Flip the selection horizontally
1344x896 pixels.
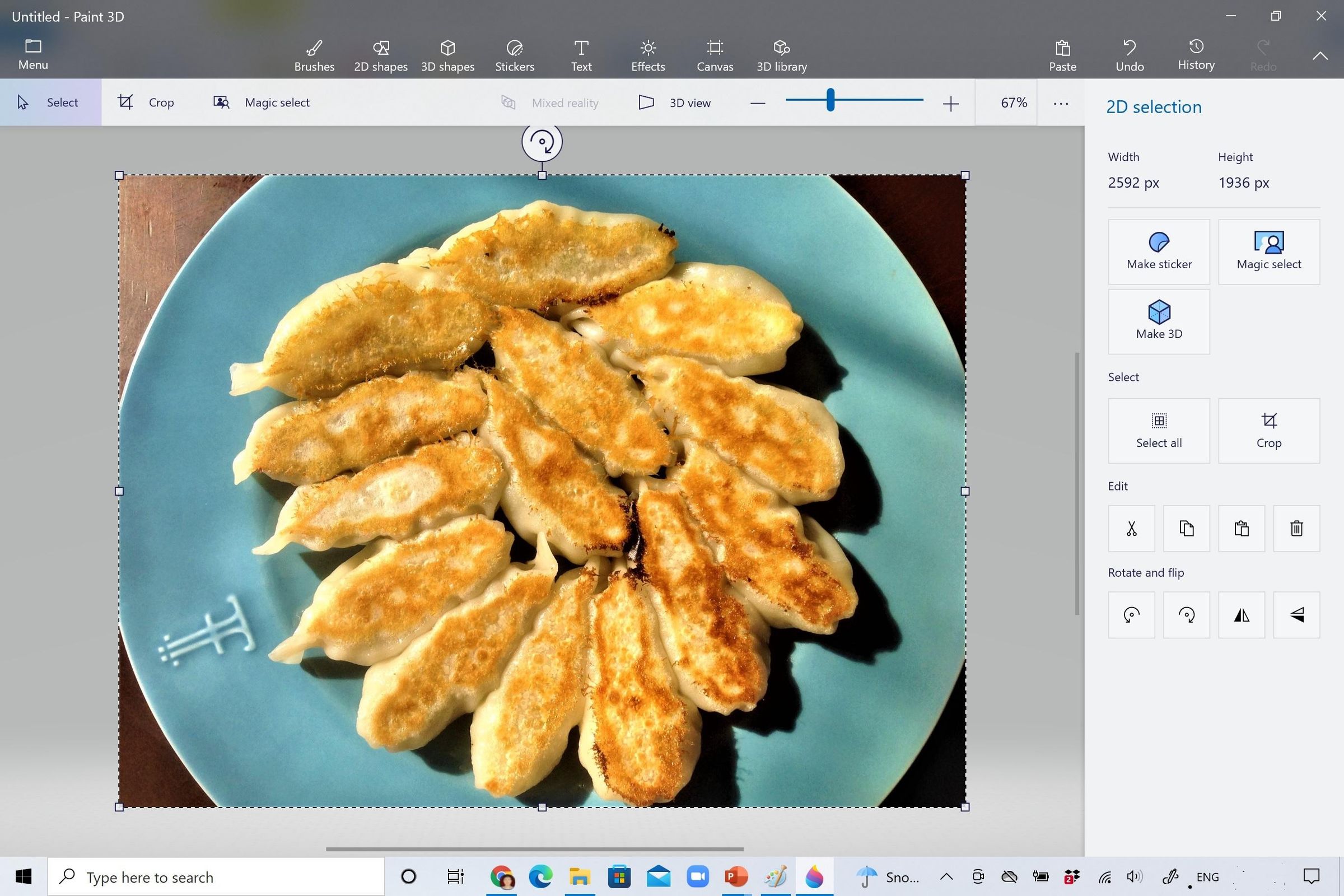click(x=1241, y=615)
